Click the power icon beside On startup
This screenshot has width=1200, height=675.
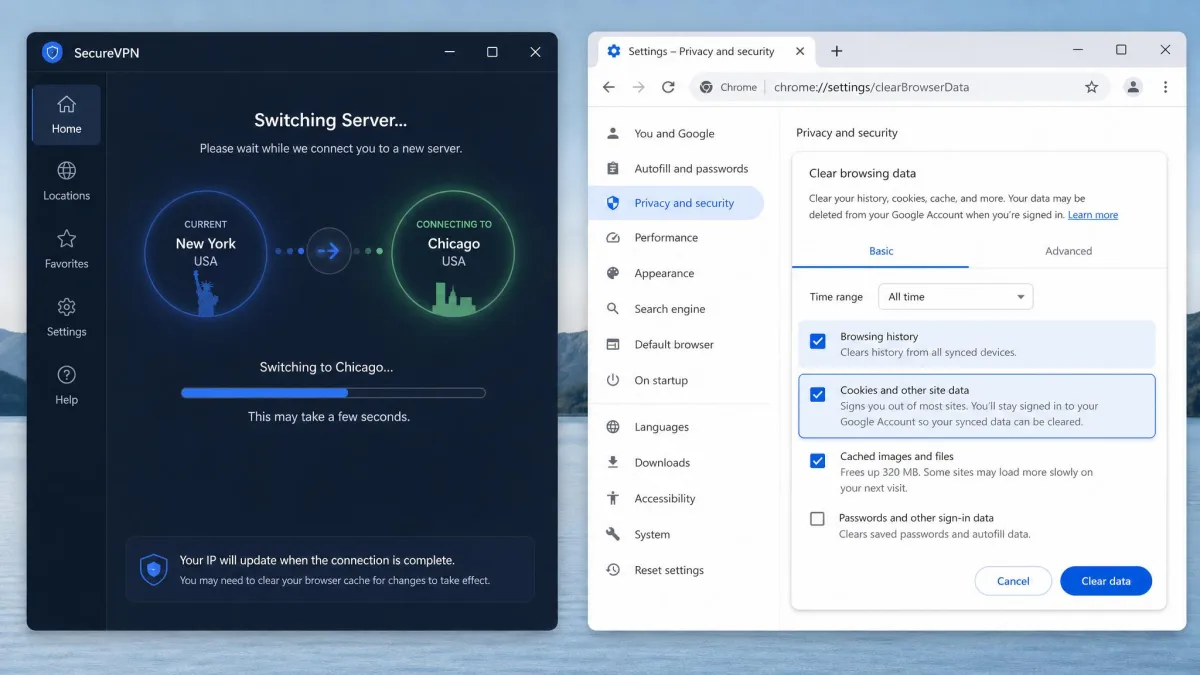(613, 380)
